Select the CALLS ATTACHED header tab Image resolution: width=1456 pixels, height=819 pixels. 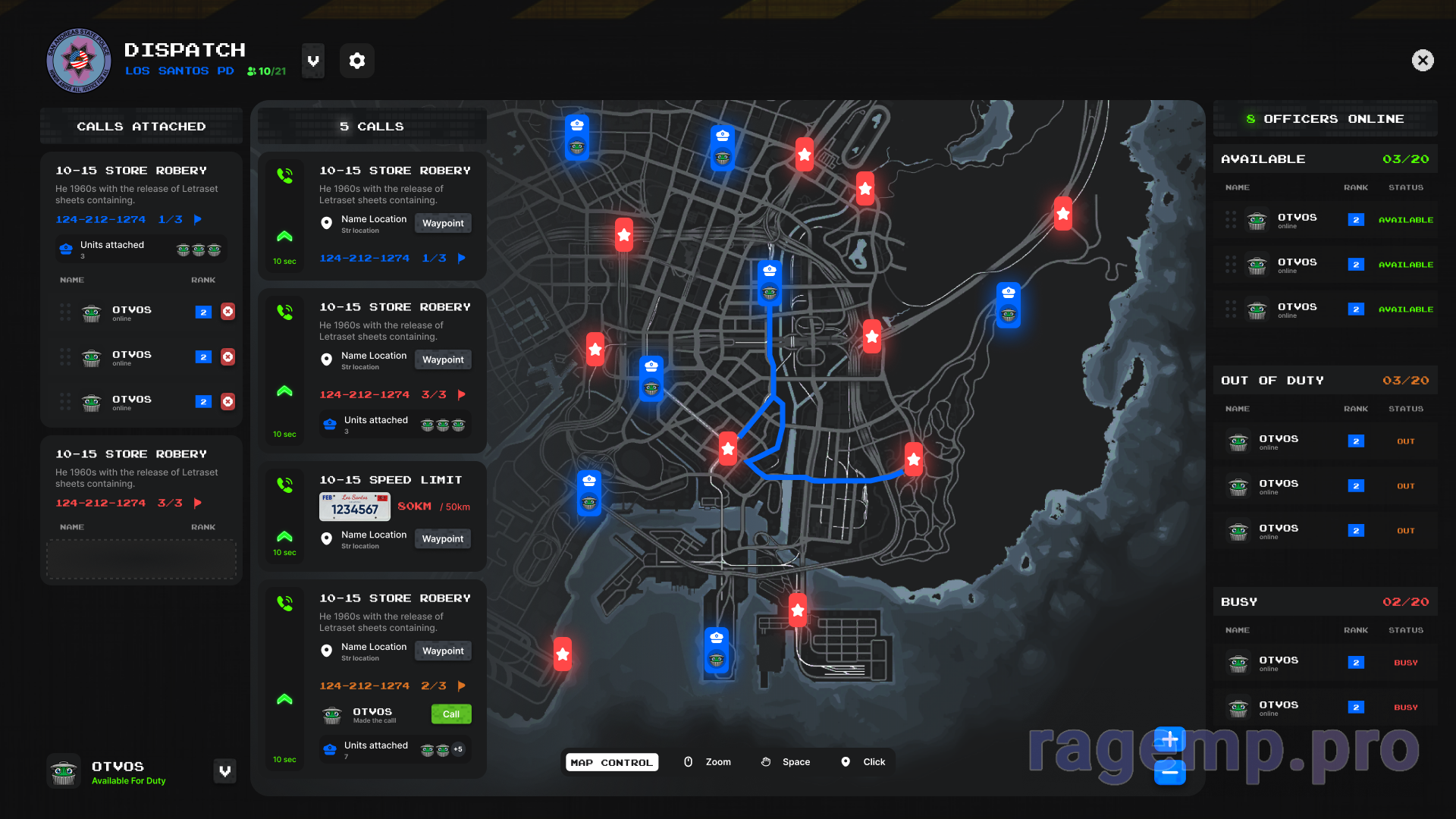pos(141,127)
